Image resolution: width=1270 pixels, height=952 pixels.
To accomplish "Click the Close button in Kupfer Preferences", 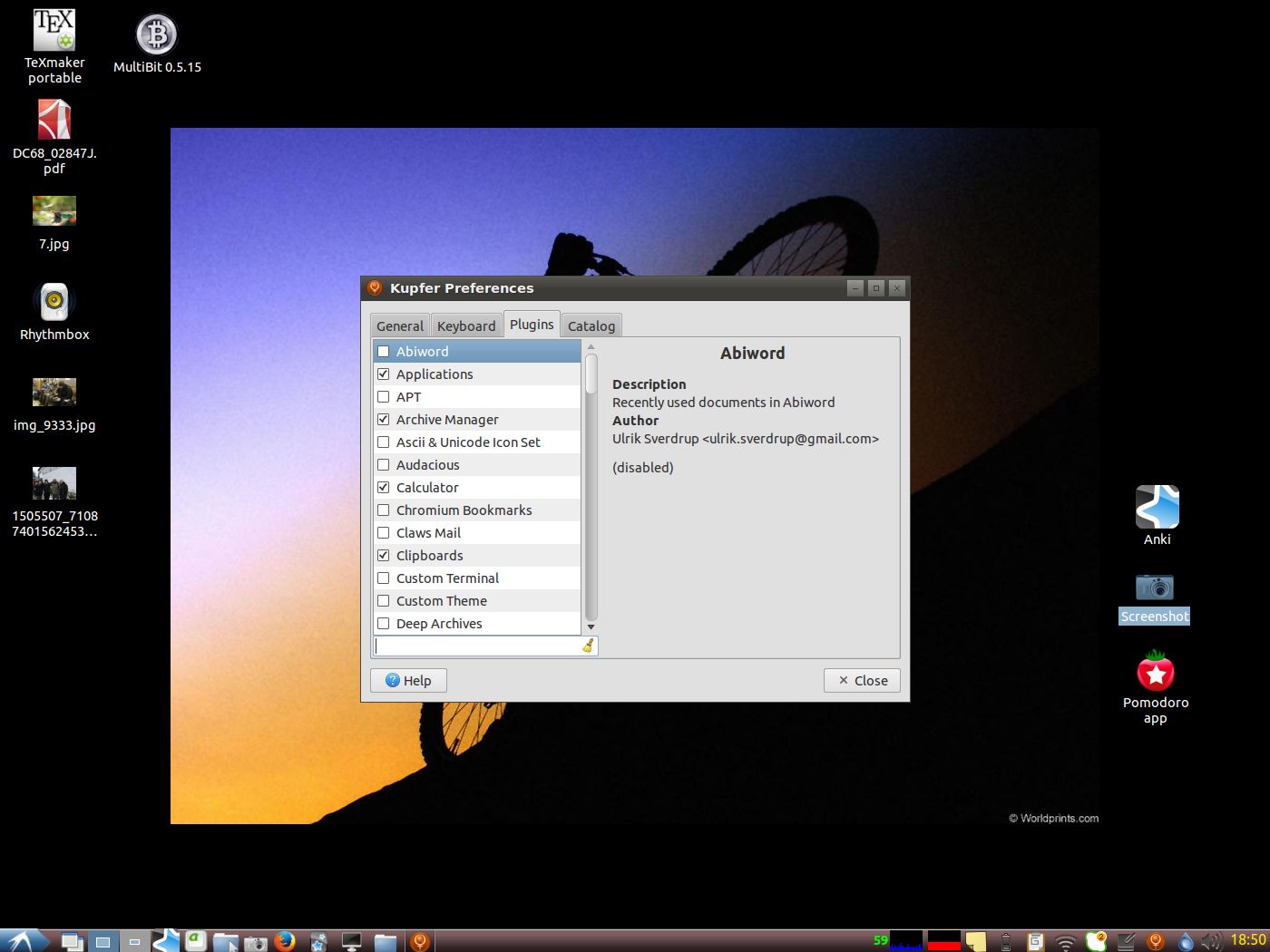I will (x=862, y=681).
